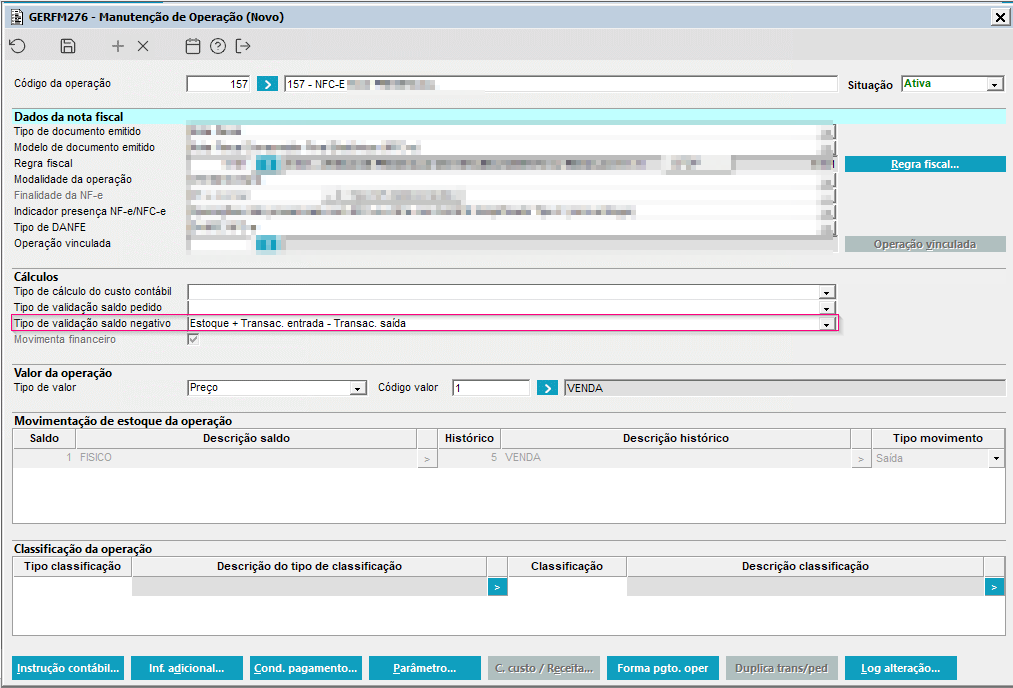Click the Regra fiscal... button
Viewport: 1013px width, 688px height.
(x=925, y=164)
